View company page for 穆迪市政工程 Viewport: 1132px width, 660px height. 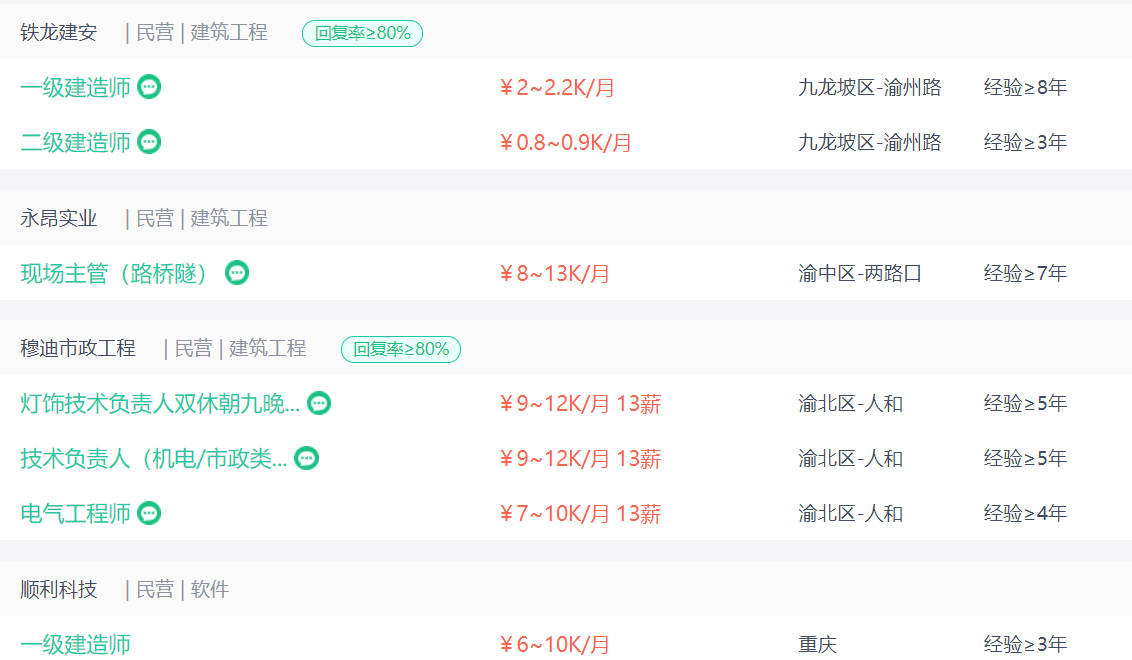tap(78, 348)
